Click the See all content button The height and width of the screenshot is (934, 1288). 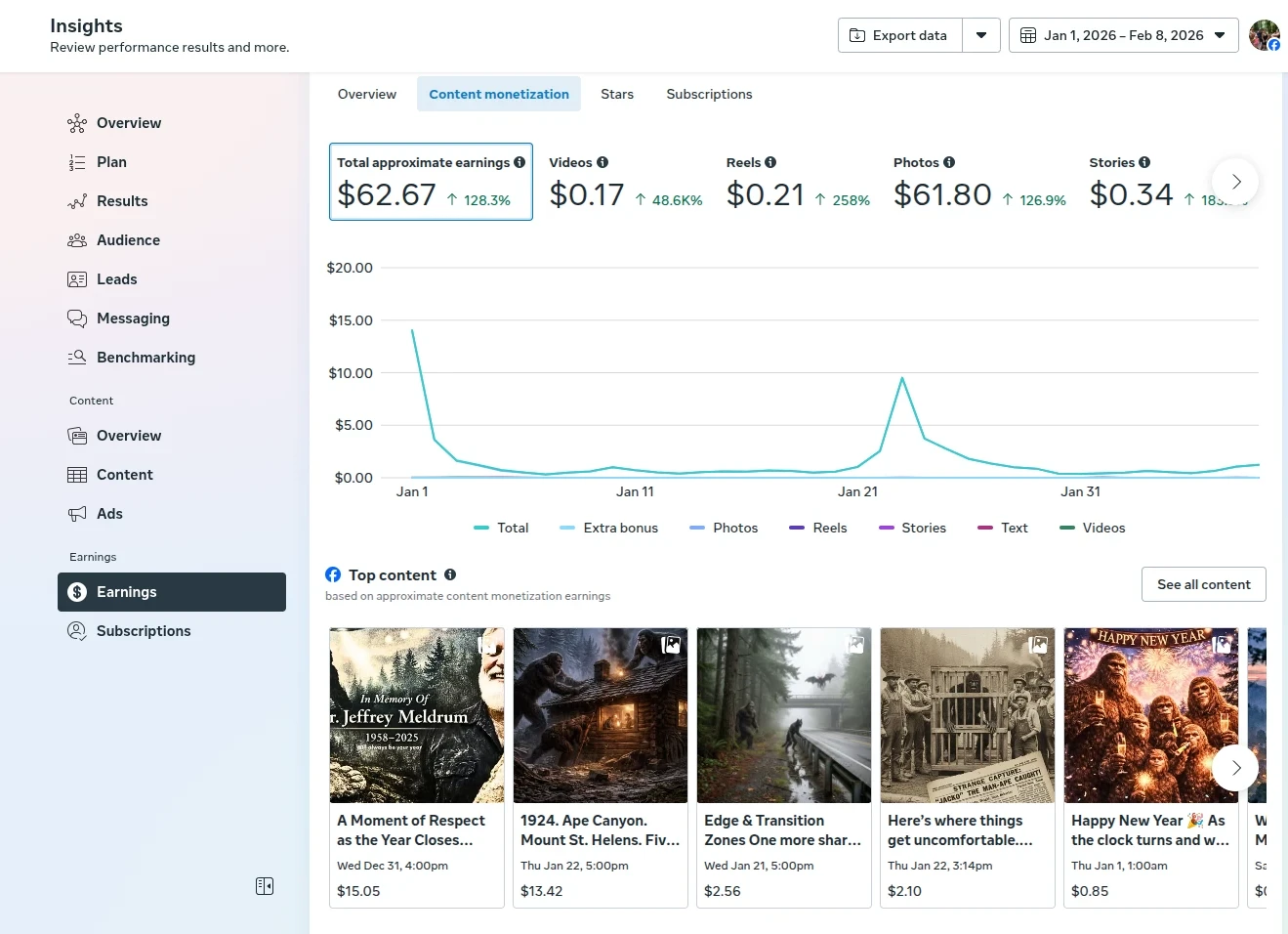pos(1203,584)
